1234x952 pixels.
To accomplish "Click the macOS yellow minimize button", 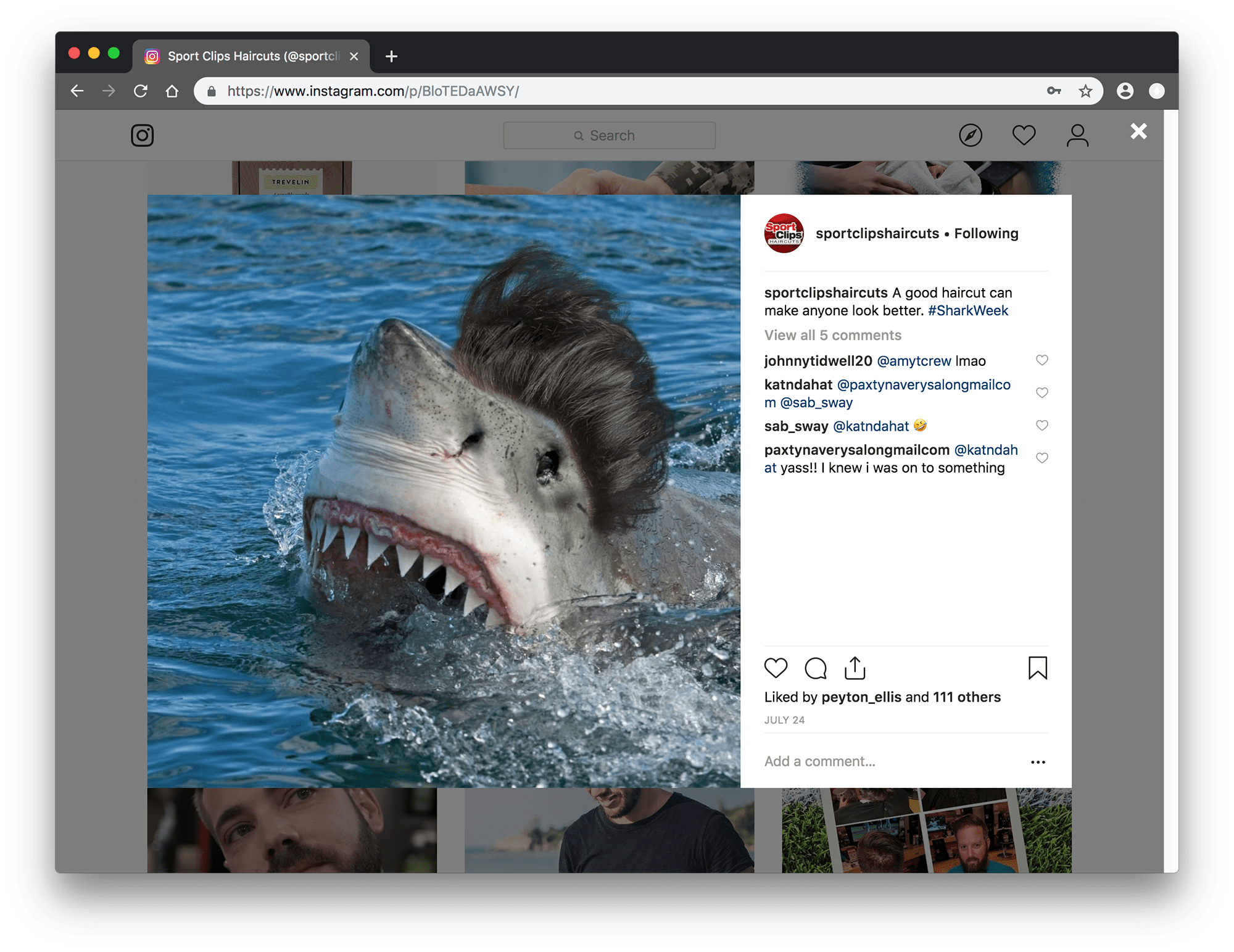I will point(94,53).
